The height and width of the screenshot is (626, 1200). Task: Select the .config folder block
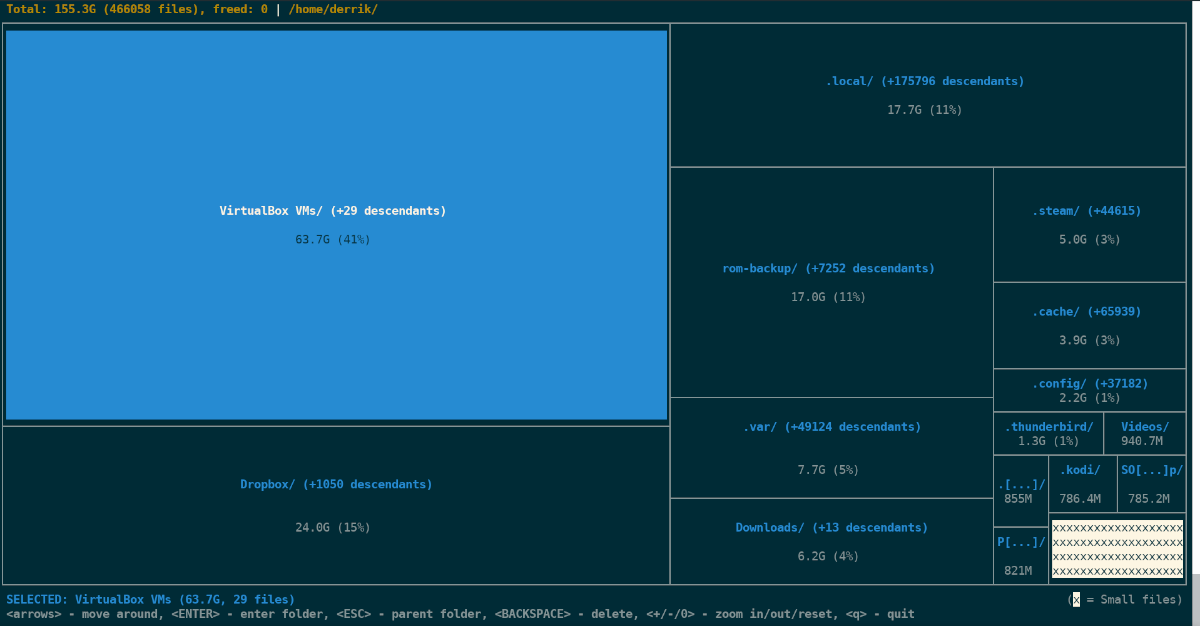(x=1089, y=390)
